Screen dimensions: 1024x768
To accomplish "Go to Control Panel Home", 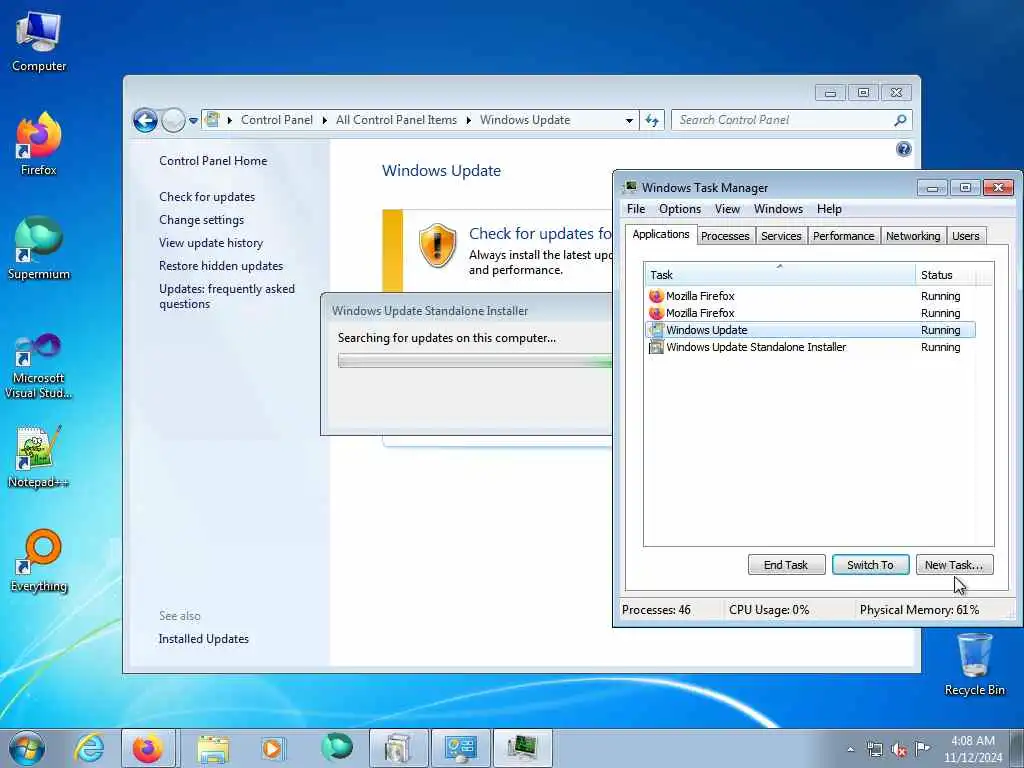I will coord(213,161).
